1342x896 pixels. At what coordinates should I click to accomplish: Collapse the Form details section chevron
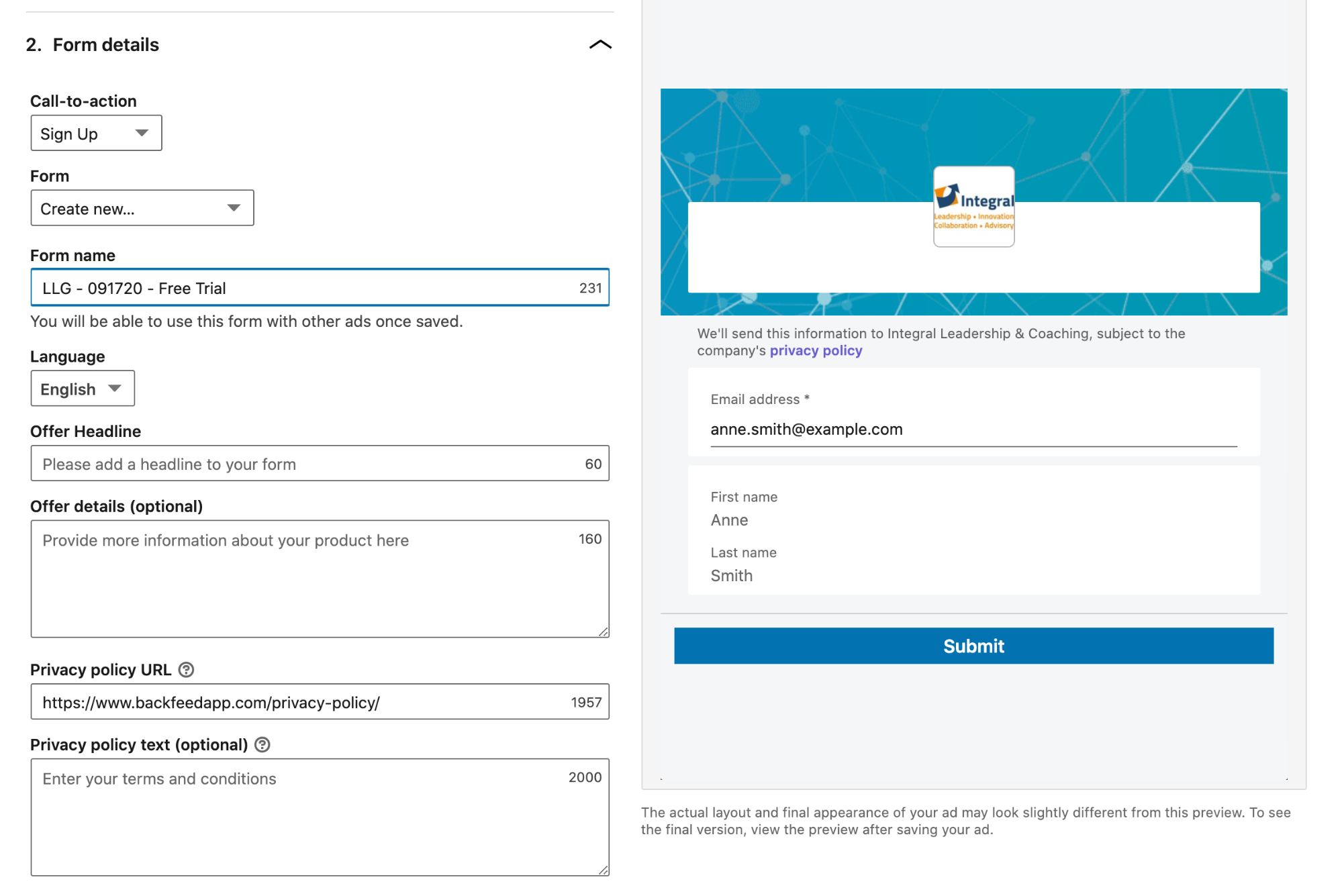[x=600, y=45]
